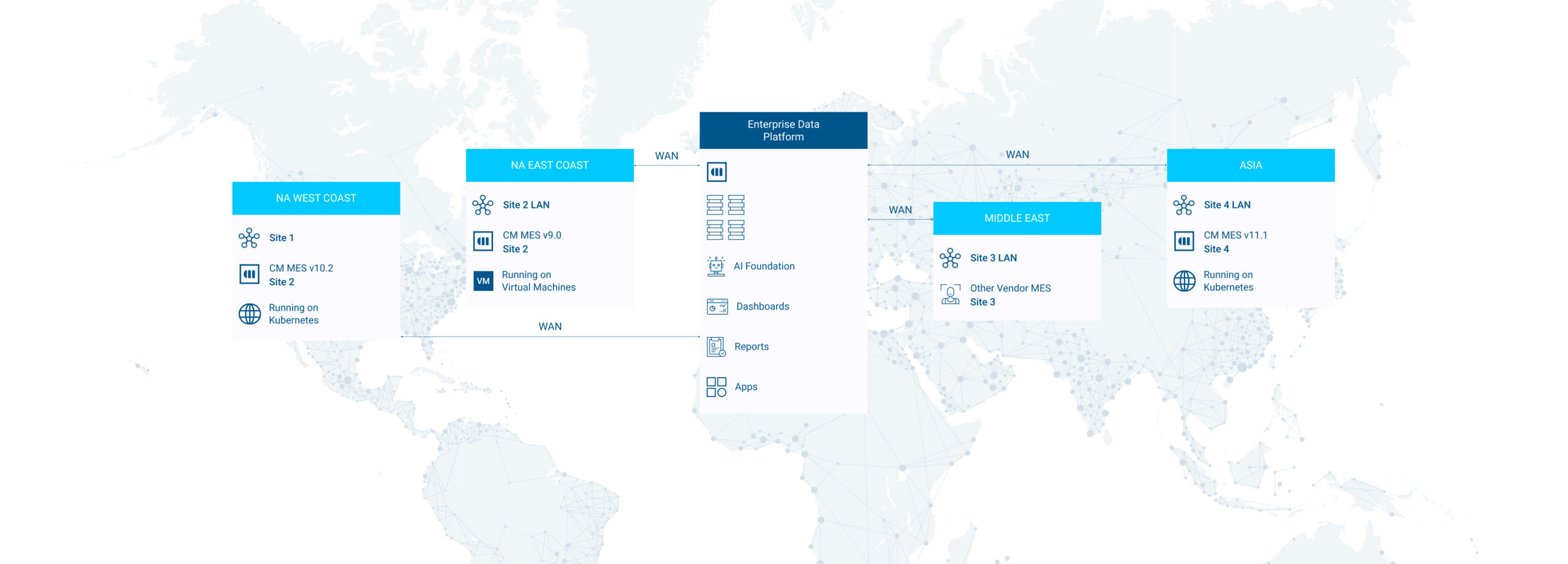Click the Site 3 LAN network icon
Image resolution: width=1568 pixels, height=564 pixels.
950,258
